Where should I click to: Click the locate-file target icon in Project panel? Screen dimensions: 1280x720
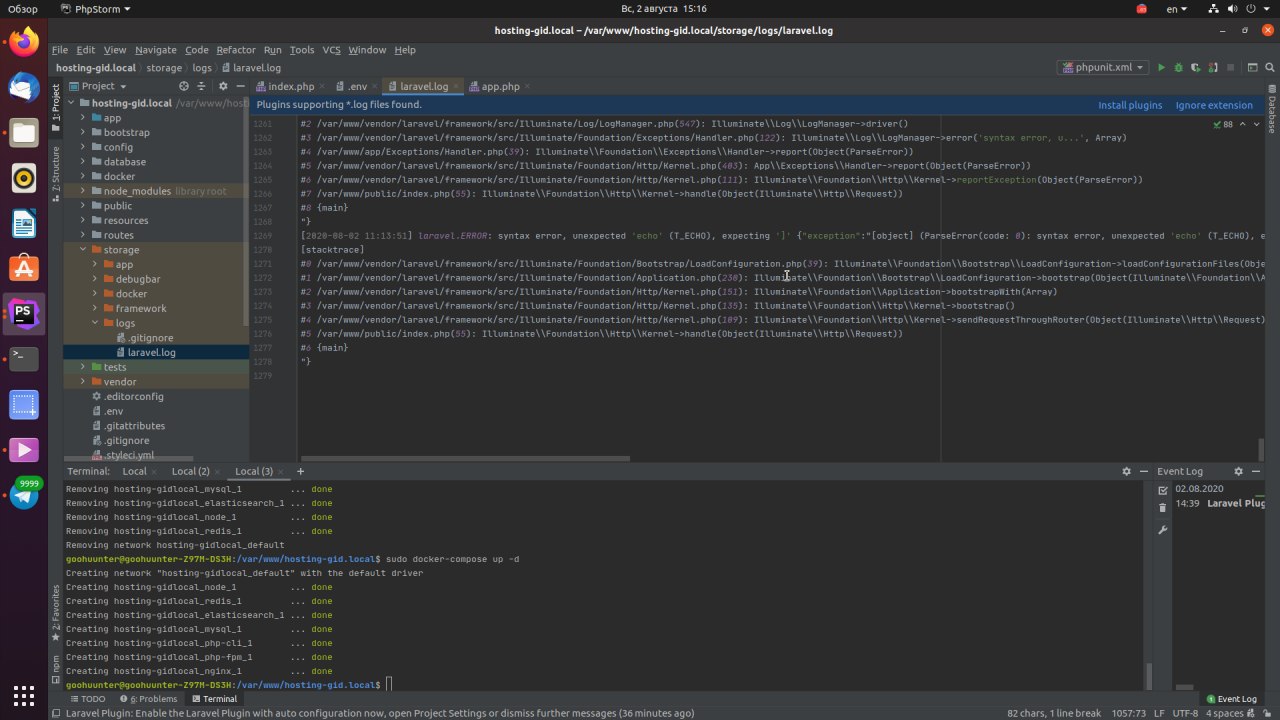coord(184,86)
